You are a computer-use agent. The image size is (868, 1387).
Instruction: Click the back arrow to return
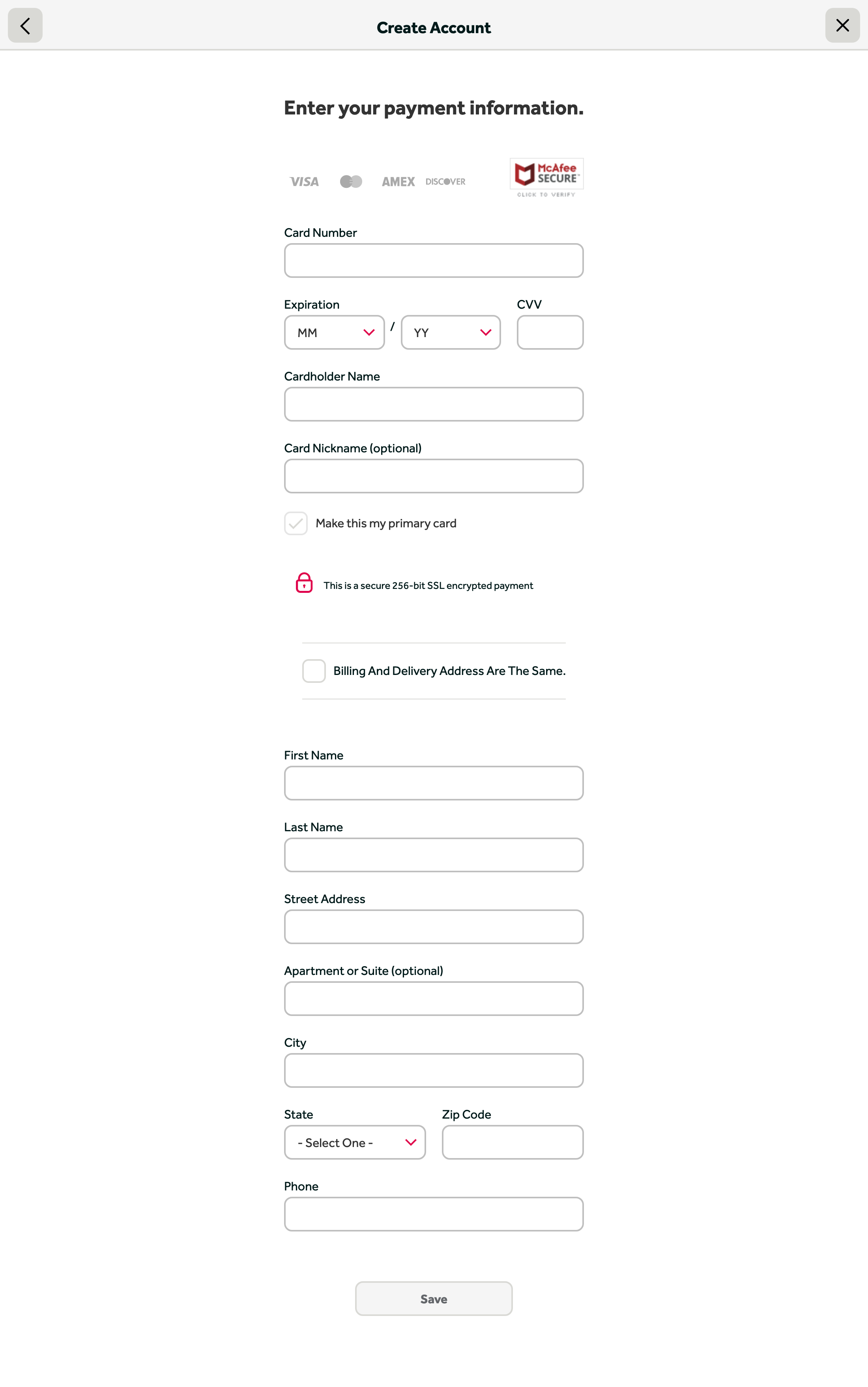(x=25, y=25)
